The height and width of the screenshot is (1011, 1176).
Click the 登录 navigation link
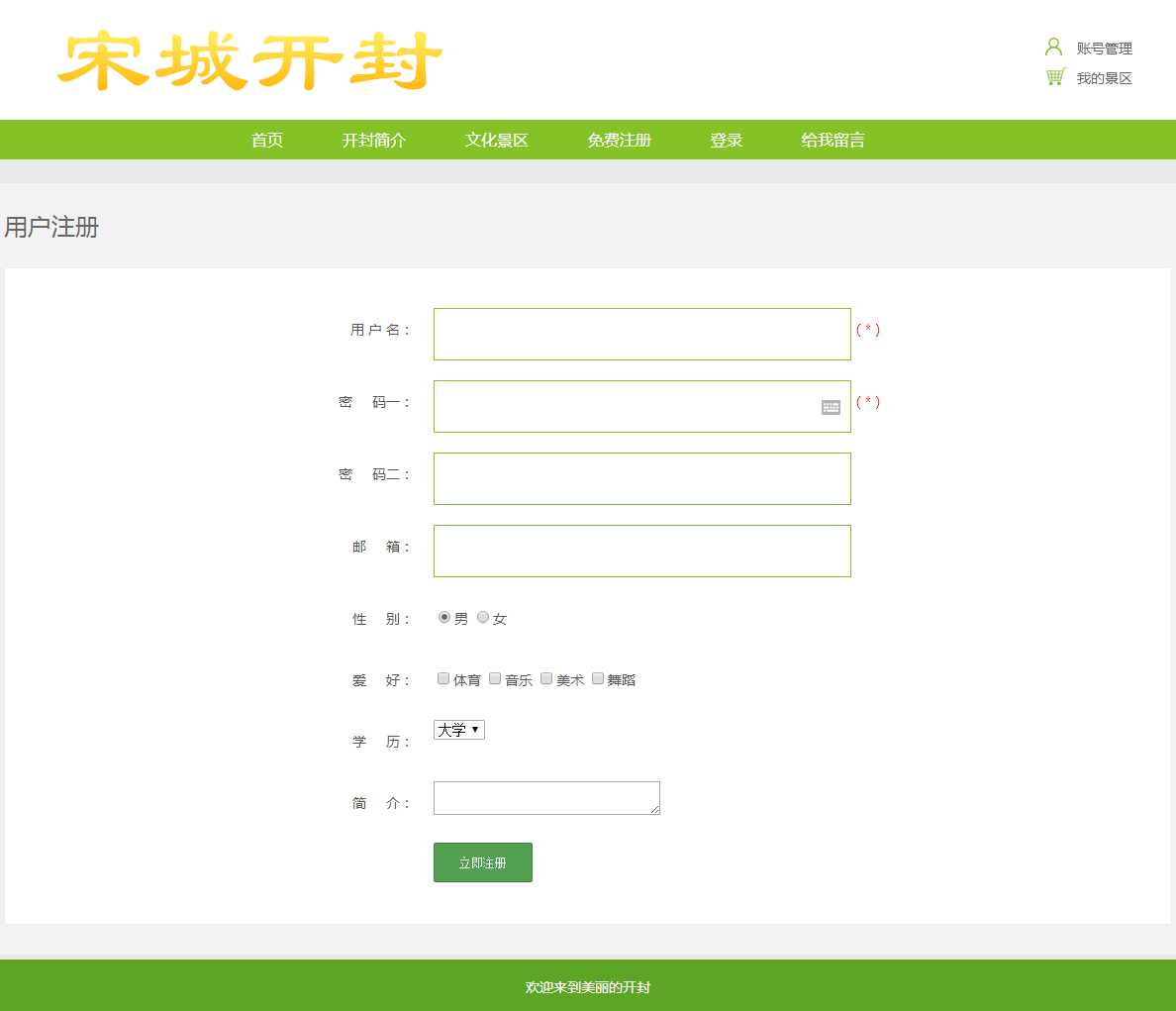pyautogui.click(x=726, y=140)
